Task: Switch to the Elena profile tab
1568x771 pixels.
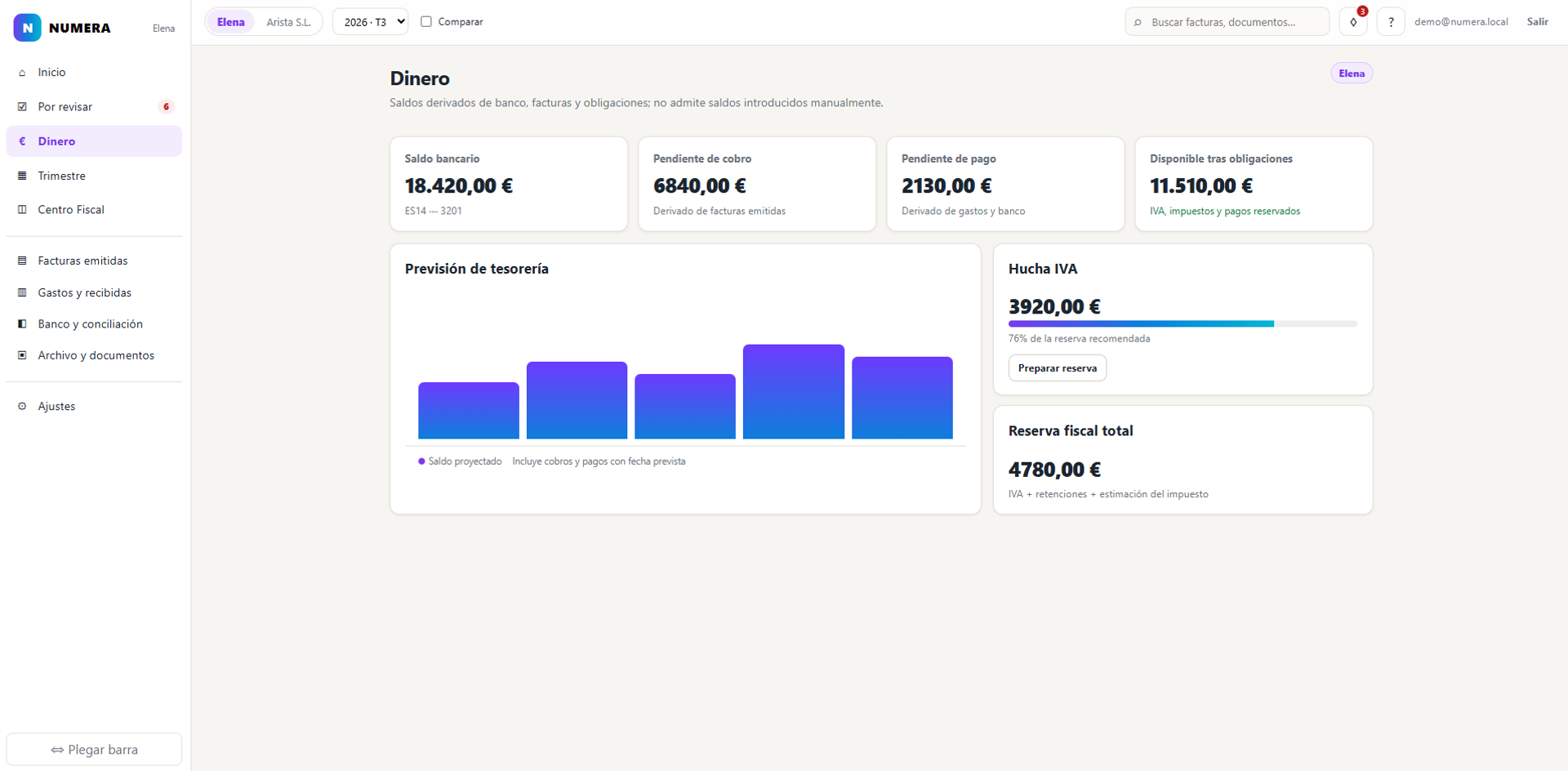Action: 230,22
